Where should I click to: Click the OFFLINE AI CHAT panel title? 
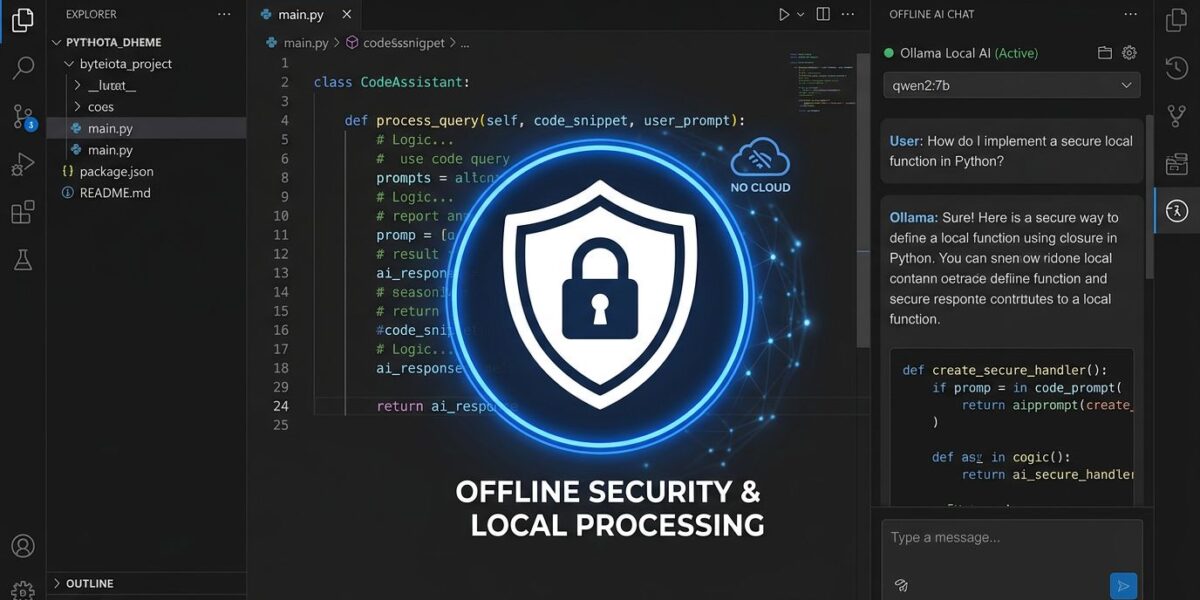pyautogui.click(x=932, y=14)
